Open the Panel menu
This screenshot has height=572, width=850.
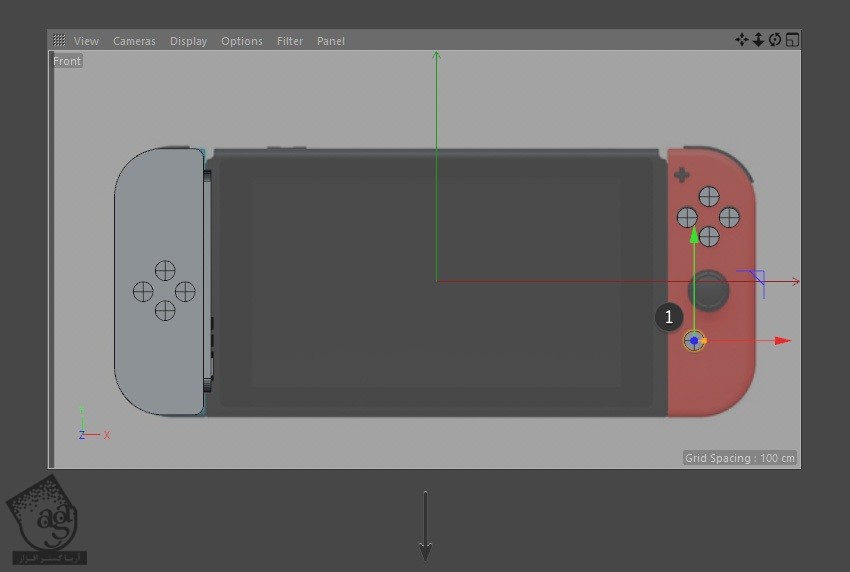pyautogui.click(x=331, y=41)
